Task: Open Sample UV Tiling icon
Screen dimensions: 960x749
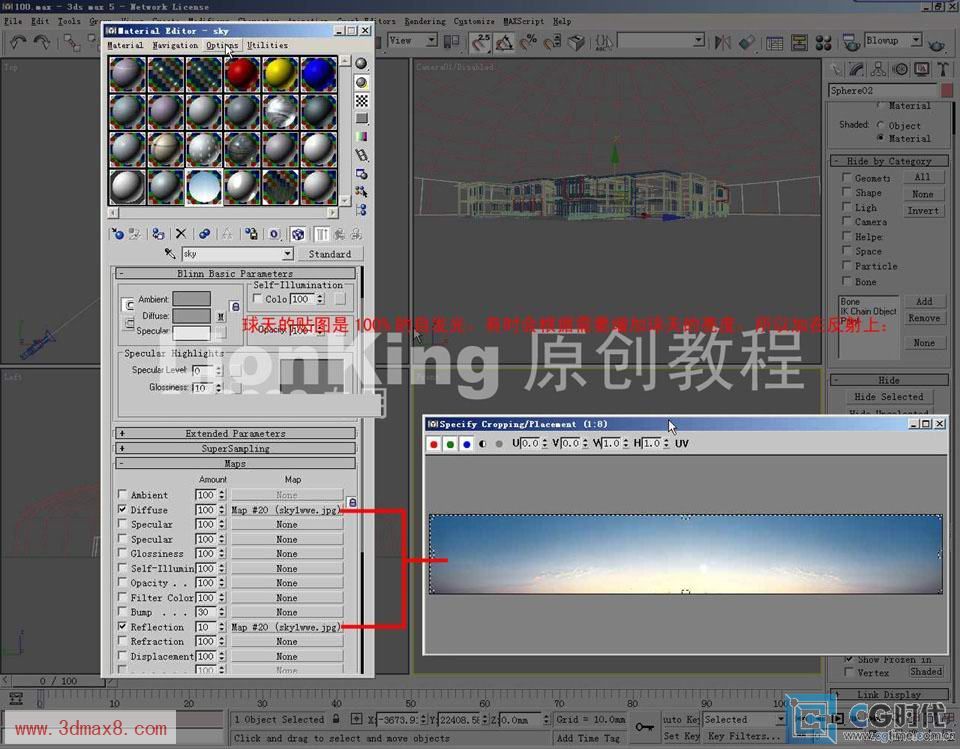Action: (x=361, y=118)
